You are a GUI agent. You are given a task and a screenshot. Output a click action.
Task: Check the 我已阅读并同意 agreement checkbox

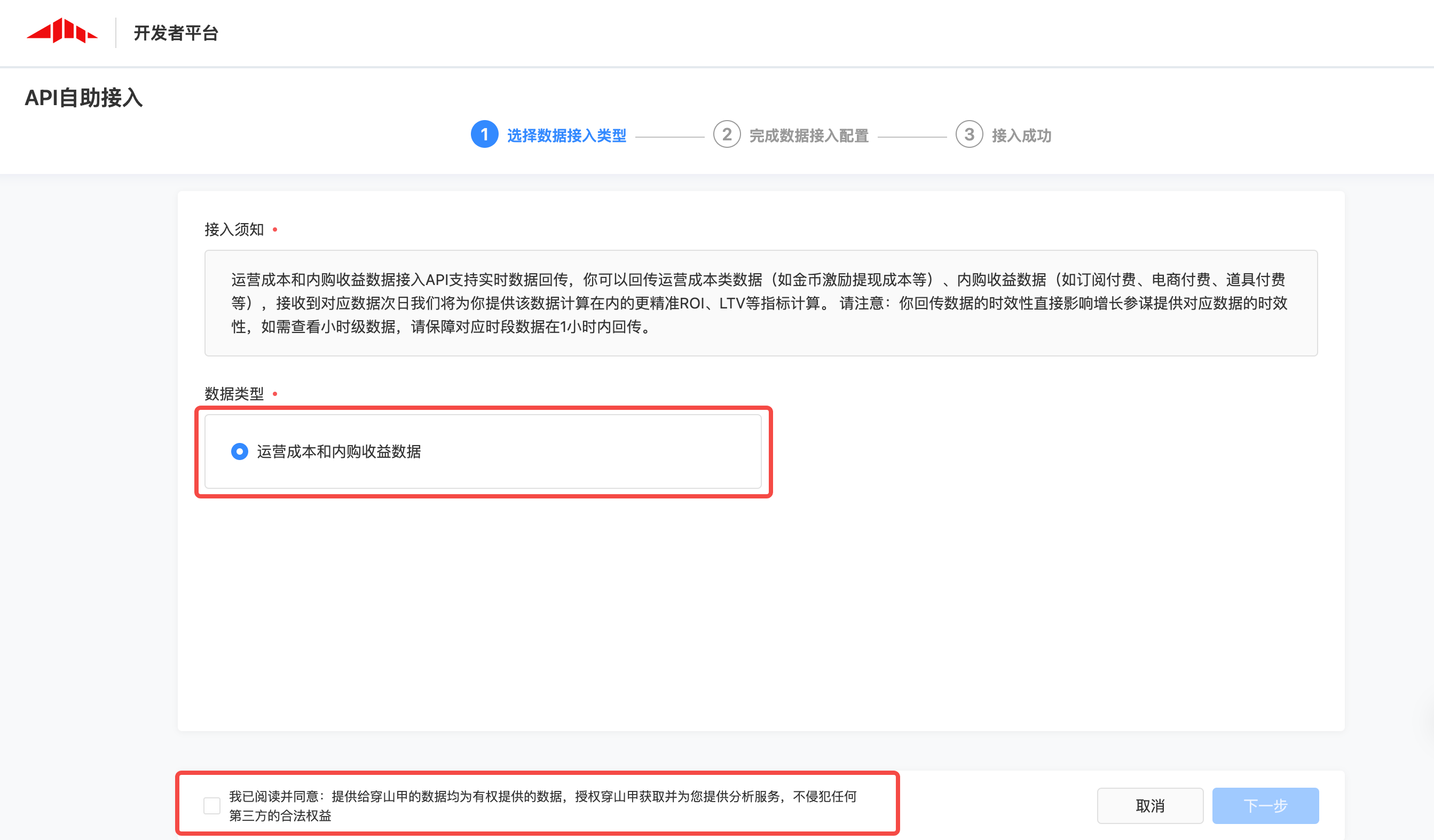(212, 805)
